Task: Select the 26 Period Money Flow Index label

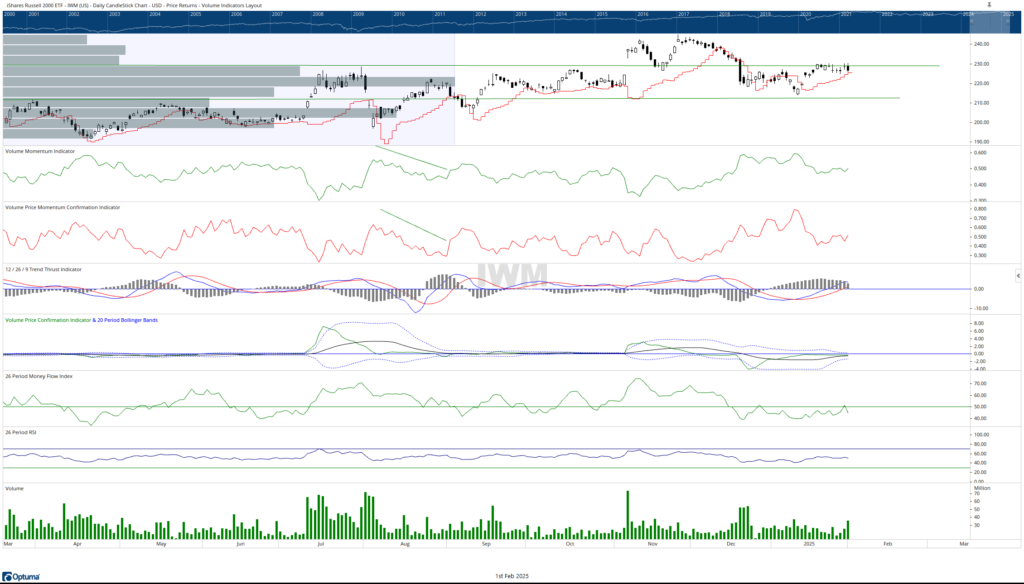Action: [x=39, y=377]
